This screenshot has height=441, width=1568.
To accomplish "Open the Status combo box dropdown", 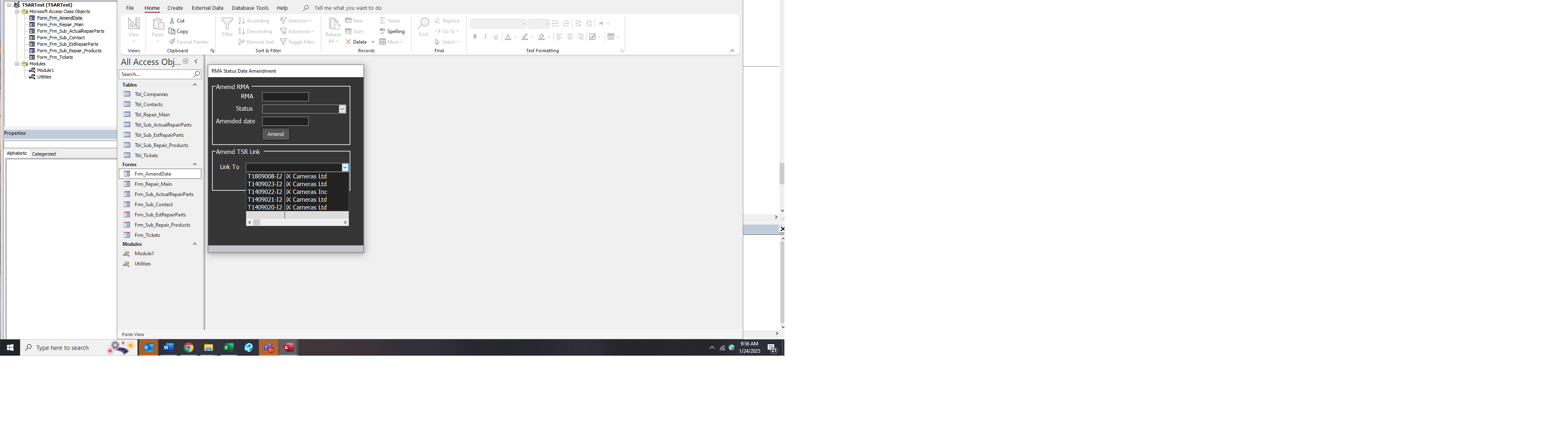I will tap(342, 109).
